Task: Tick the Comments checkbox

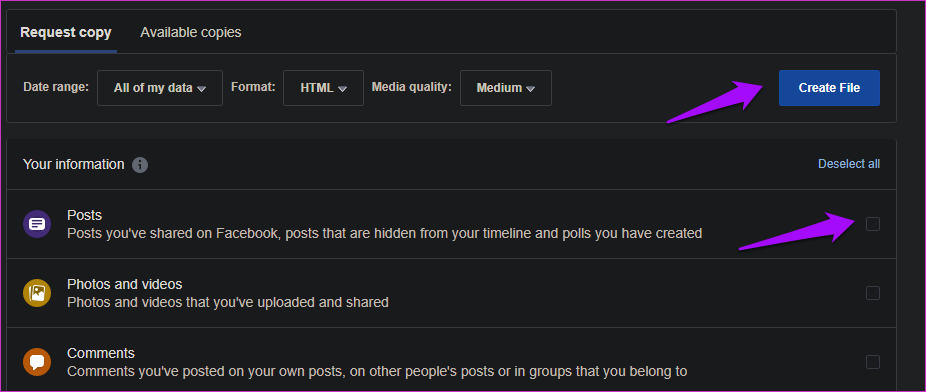Action: (872, 362)
